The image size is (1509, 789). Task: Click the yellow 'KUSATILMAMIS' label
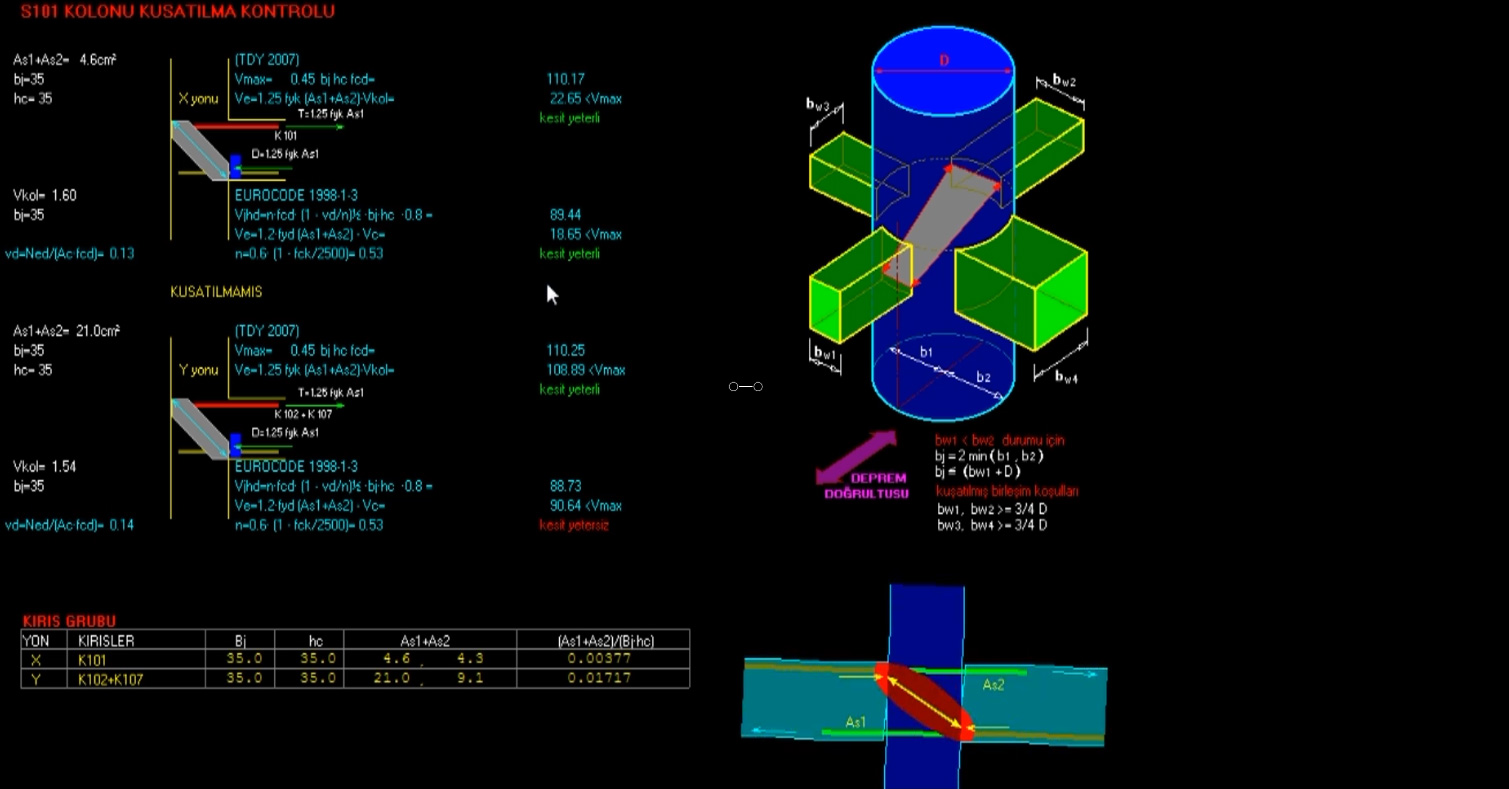[x=216, y=292]
